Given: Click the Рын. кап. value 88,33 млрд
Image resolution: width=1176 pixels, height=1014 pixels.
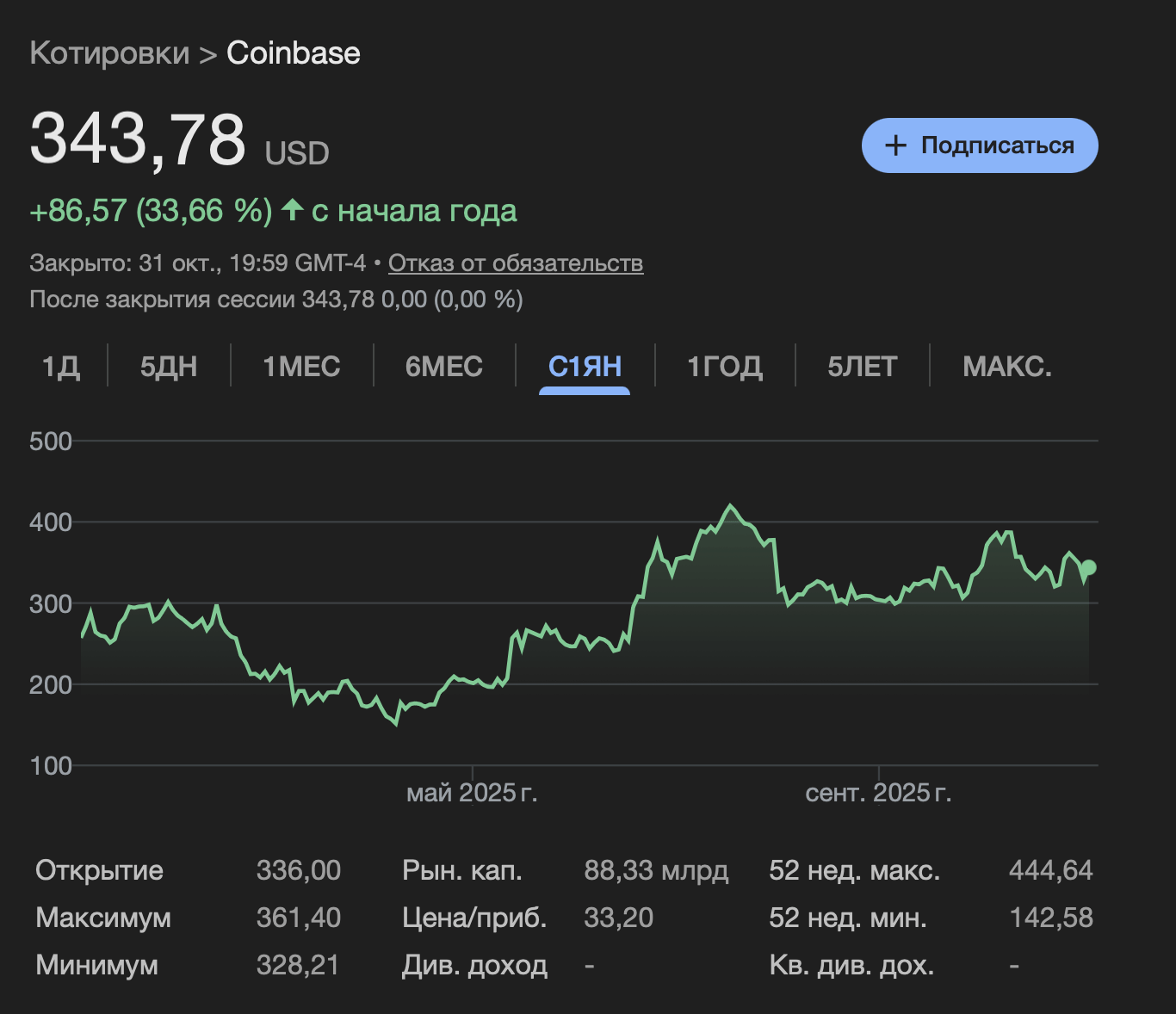Looking at the screenshot, I should click(658, 870).
